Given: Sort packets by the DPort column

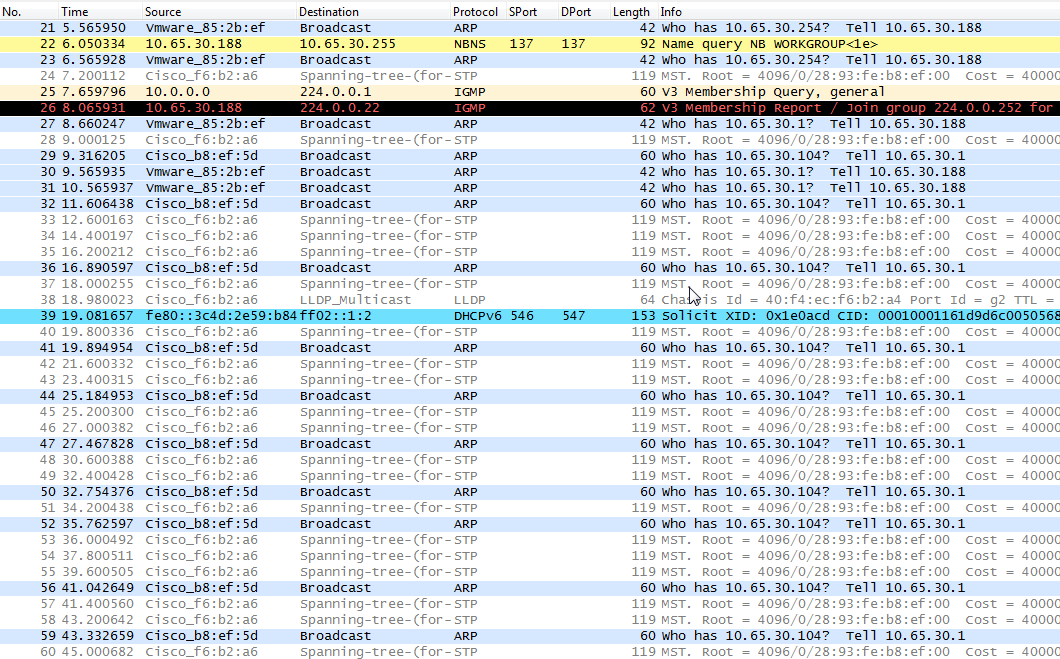Looking at the screenshot, I should 576,12.
